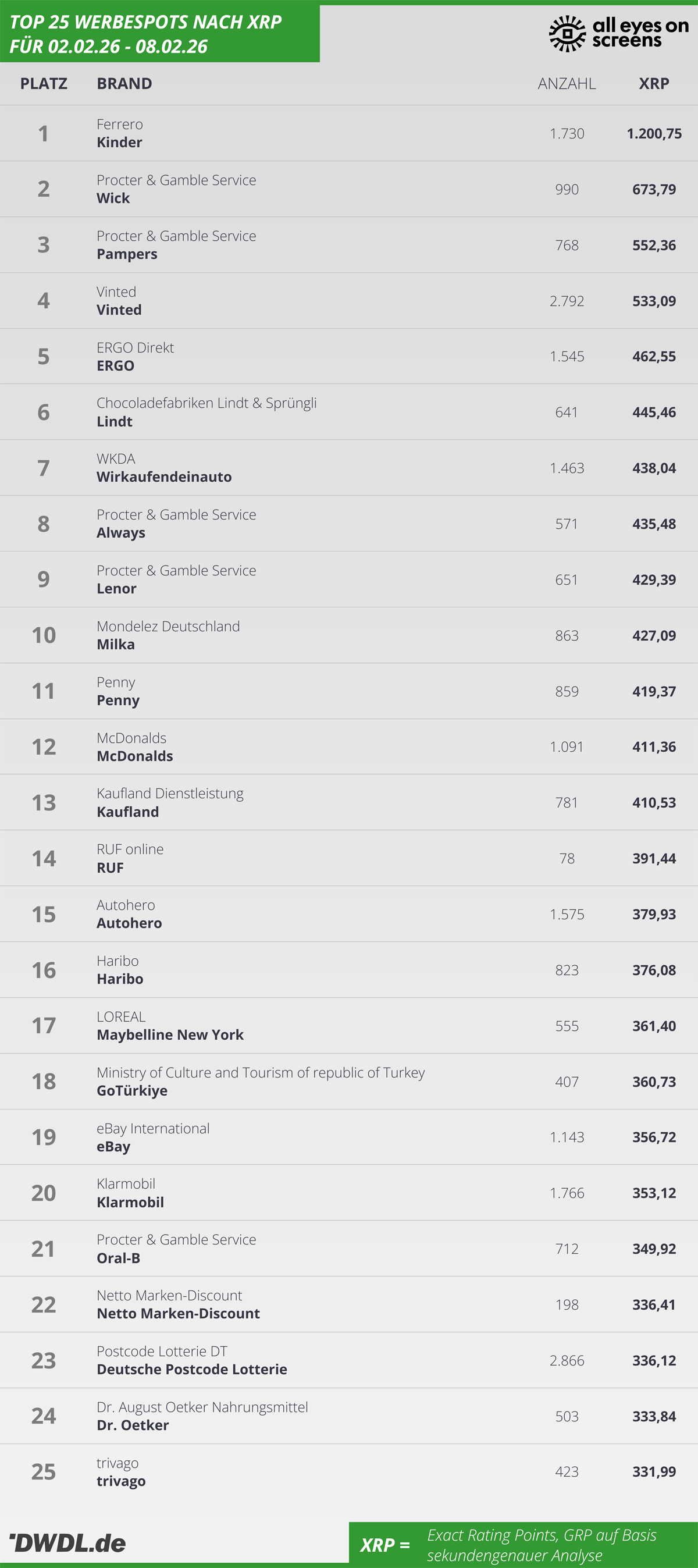The width and height of the screenshot is (698, 1568).
Task: Click the Deutsche Postcode Lotterie name
Action: [x=192, y=1370]
